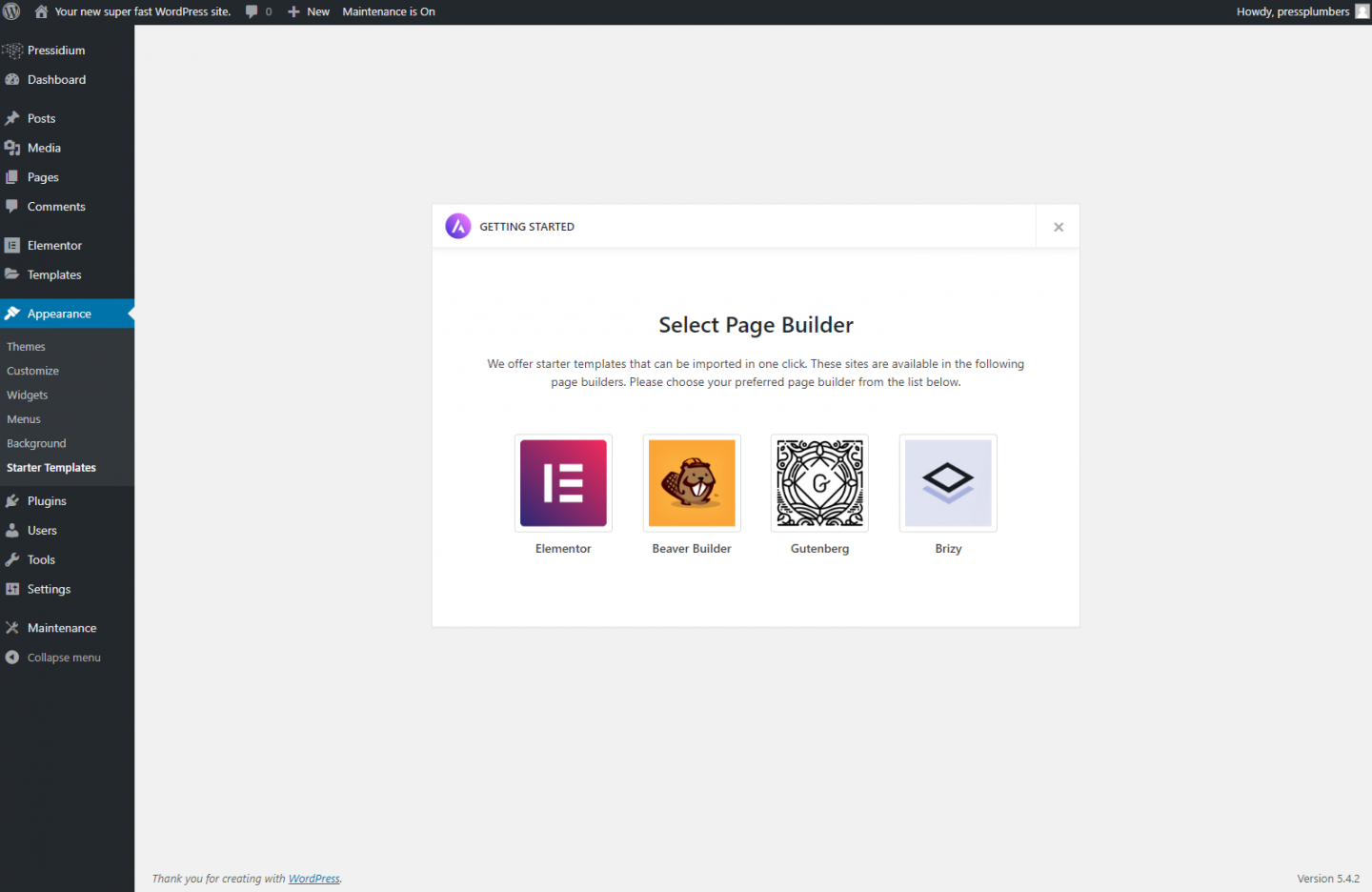Click the Dashboard gauge icon
This screenshot has height=892, width=1372.
tap(12, 80)
